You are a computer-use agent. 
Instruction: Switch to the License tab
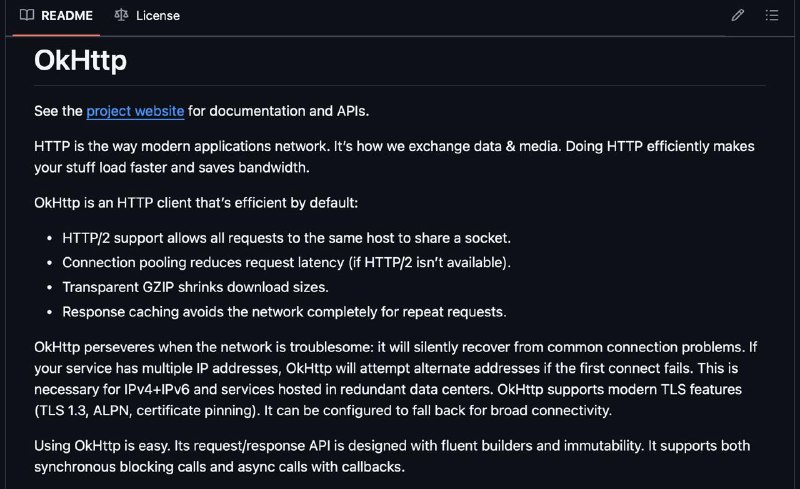point(147,16)
